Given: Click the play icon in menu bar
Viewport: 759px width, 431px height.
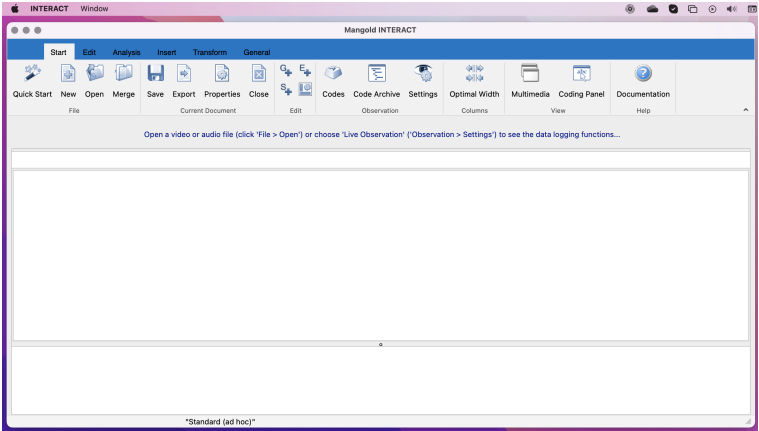Looking at the screenshot, I should pyautogui.click(x=712, y=9).
